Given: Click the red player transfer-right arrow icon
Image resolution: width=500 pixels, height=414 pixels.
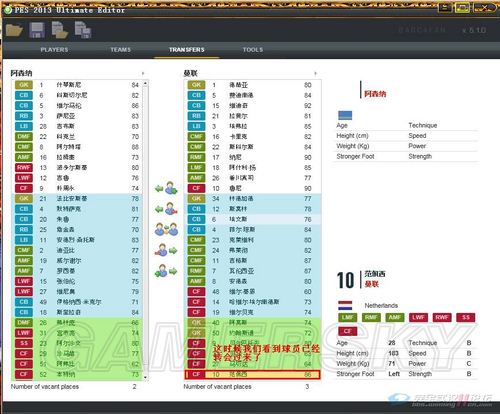Looking at the screenshot, I should click(166, 250).
